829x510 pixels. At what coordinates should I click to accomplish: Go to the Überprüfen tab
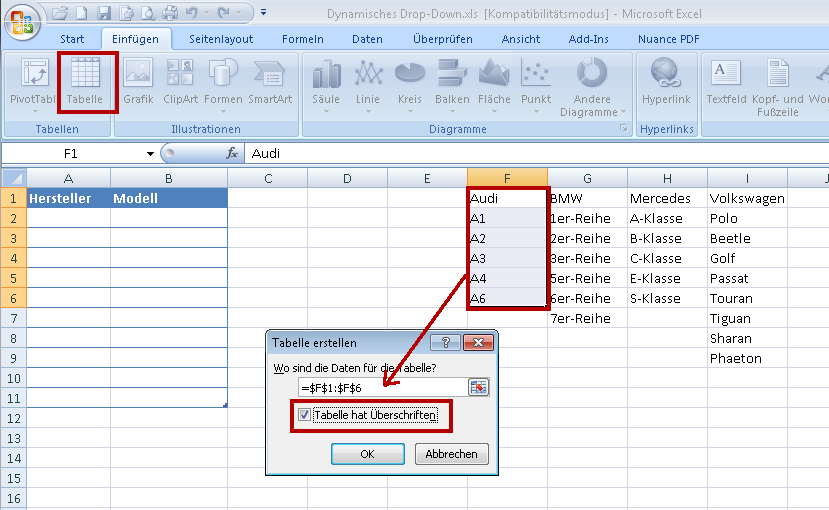click(x=443, y=39)
